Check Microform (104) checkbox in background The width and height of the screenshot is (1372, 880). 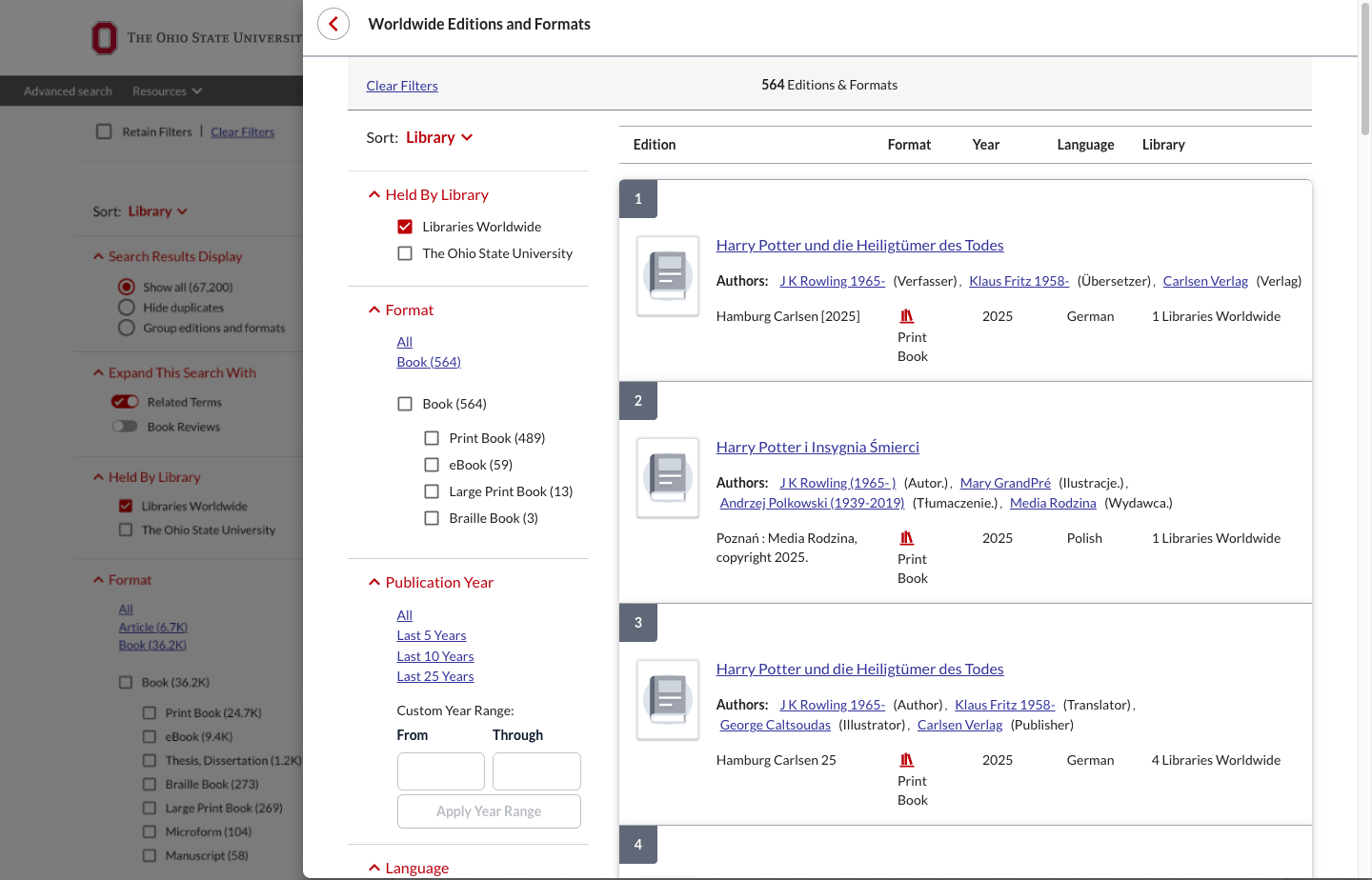tap(149, 831)
